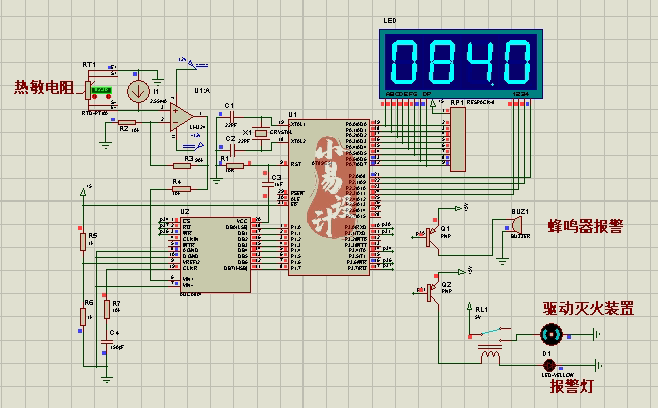Select resistor R3
The width and height of the screenshot is (658, 408).
(x=182, y=165)
